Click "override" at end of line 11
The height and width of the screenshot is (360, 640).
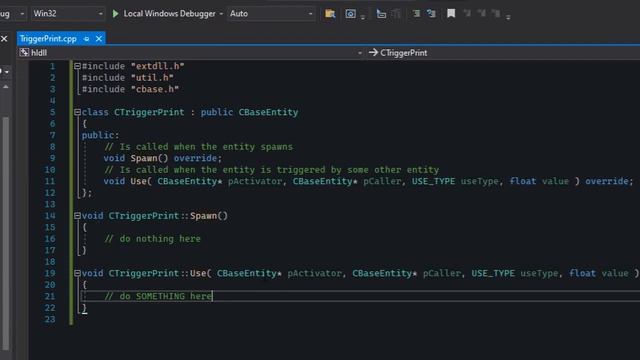pyautogui.click(x=607, y=181)
